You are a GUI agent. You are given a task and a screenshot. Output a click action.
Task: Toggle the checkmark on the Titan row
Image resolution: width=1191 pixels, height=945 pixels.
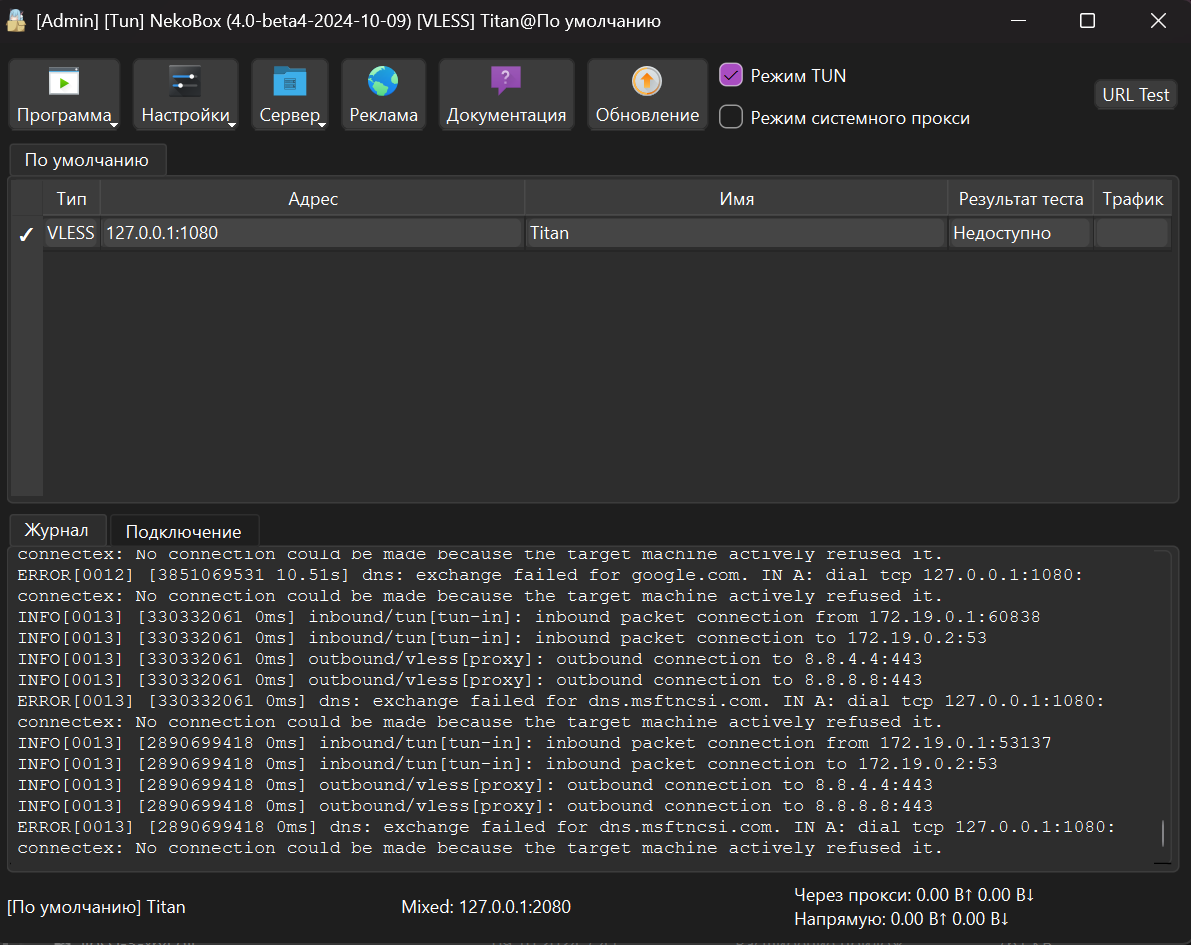27,234
